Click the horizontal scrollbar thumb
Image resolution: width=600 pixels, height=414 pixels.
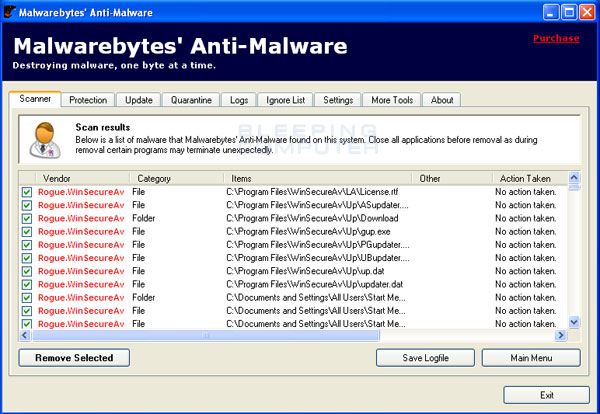[x=206, y=335]
